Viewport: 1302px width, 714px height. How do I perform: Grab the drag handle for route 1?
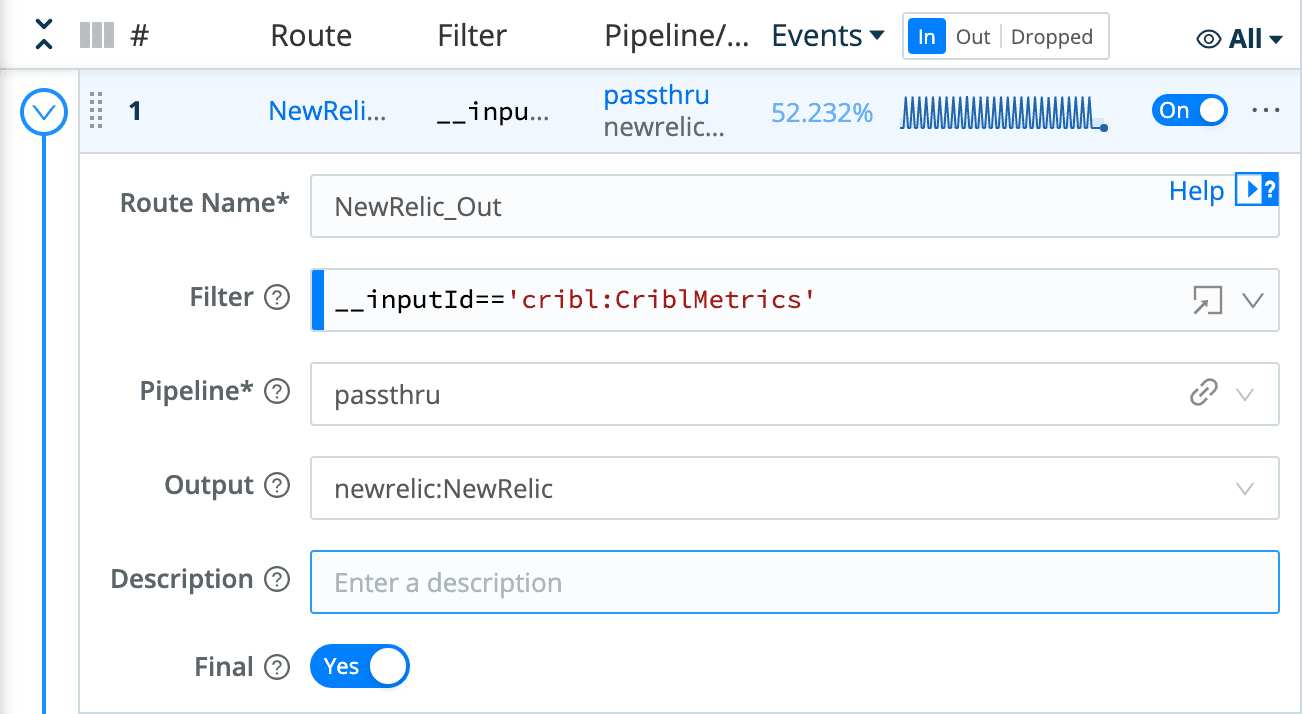tap(96, 110)
